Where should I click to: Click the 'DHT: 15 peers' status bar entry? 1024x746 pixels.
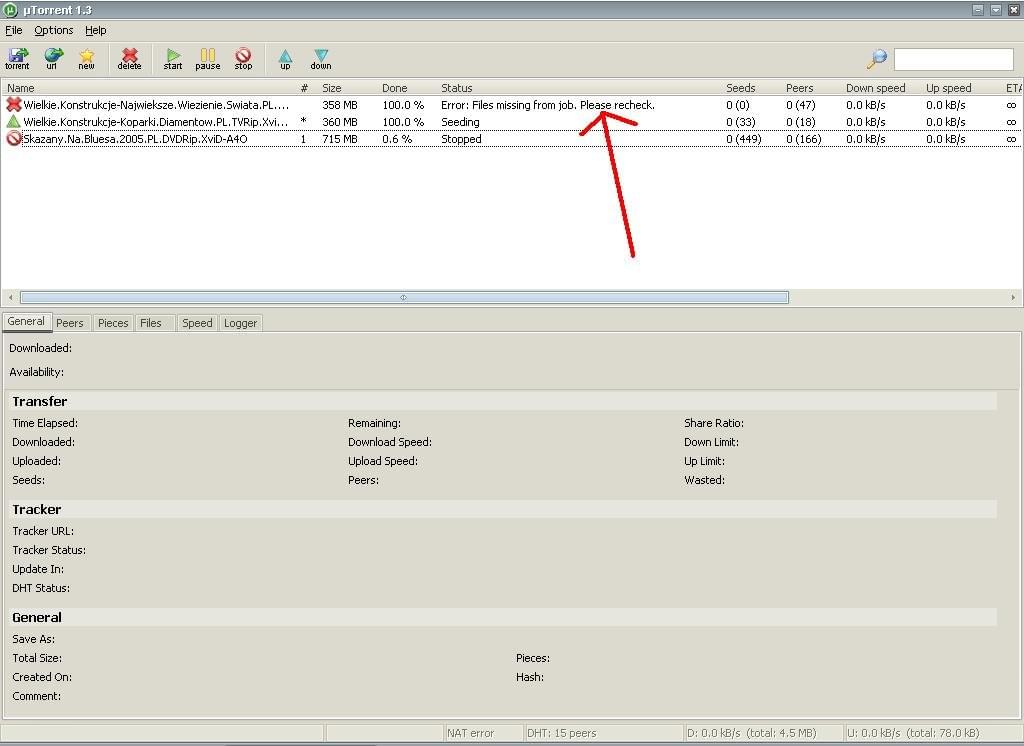pyautogui.click(x=603, y=733)
